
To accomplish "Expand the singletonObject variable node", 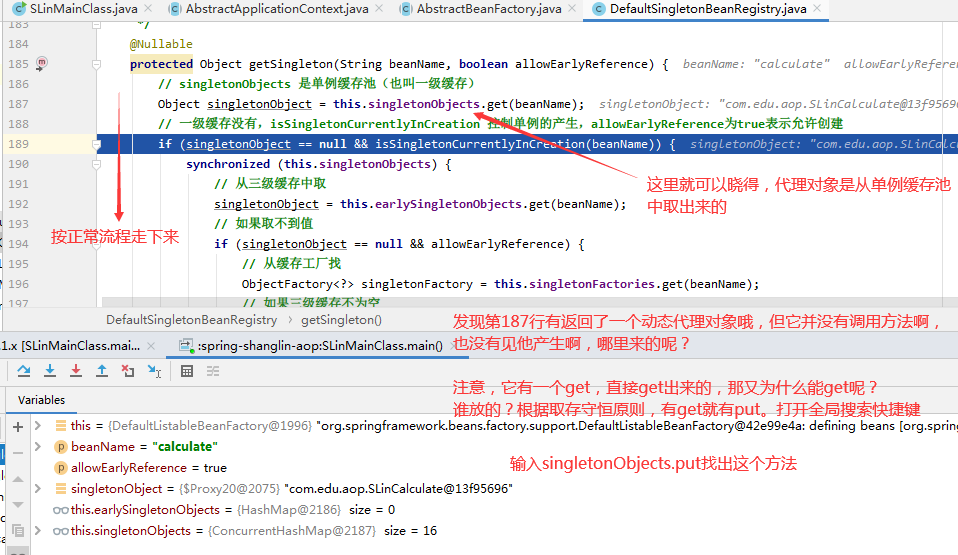I will 38,488.
